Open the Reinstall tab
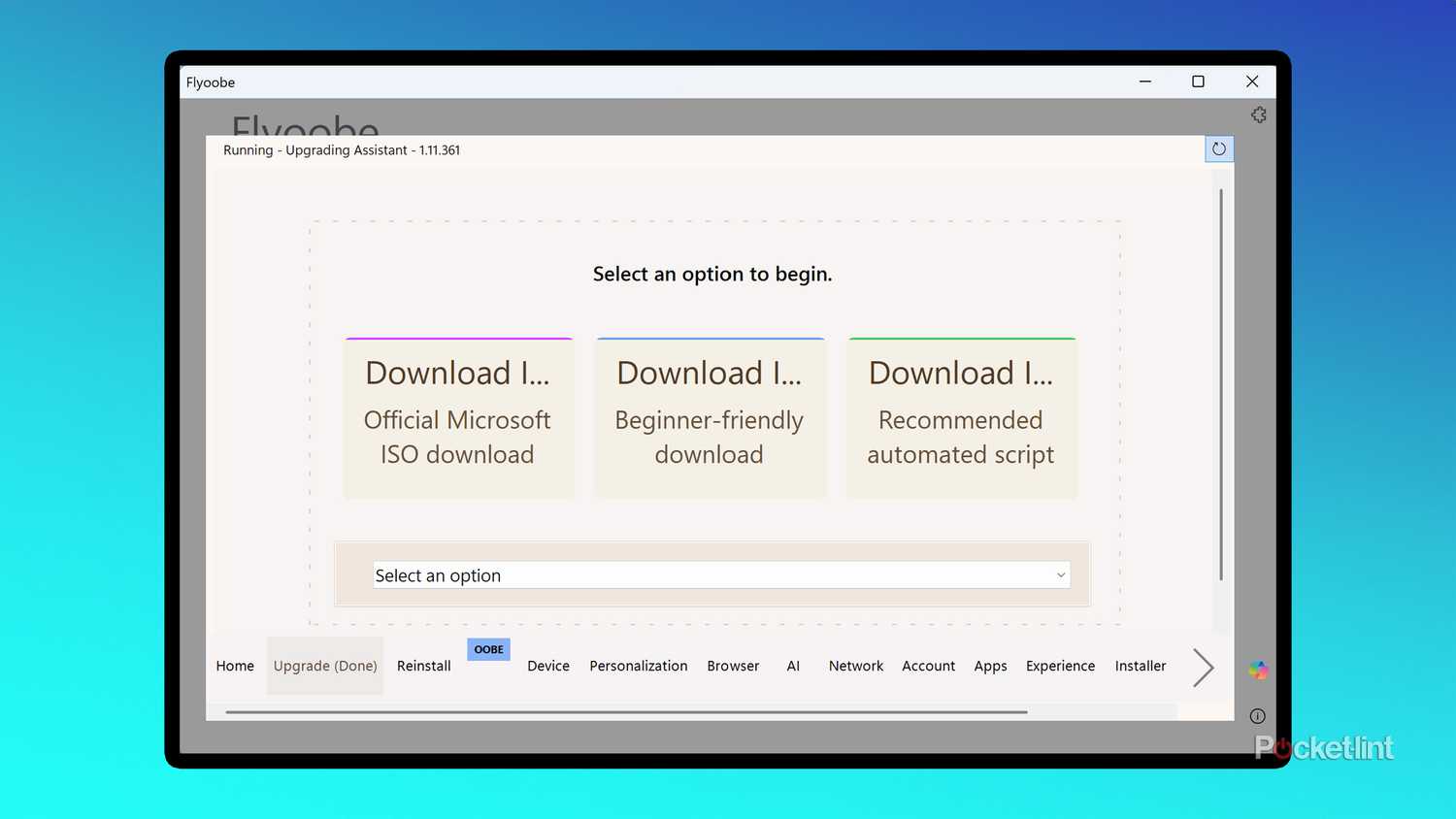The height and width of the screenshot is (819, 1456). click(423, 666)
